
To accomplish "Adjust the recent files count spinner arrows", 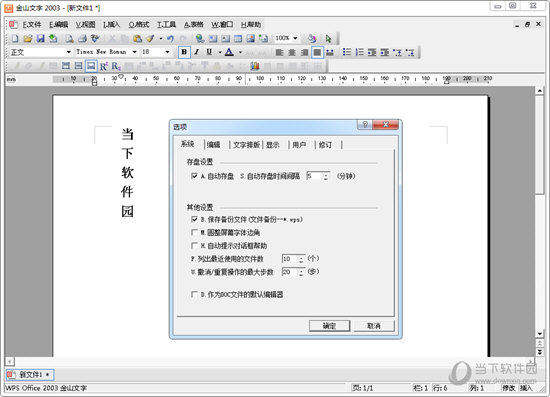I will coord(301,259).
